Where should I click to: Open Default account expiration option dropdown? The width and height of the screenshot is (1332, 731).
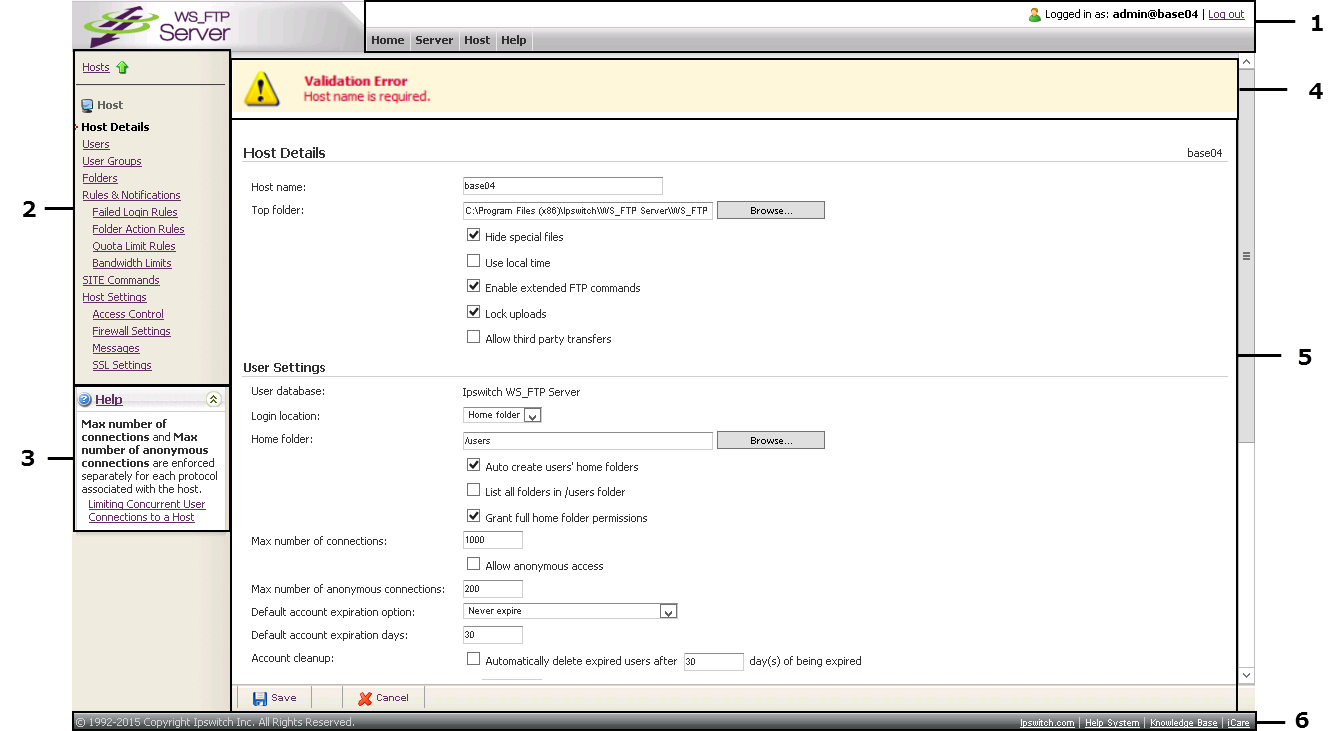point(669,611)
